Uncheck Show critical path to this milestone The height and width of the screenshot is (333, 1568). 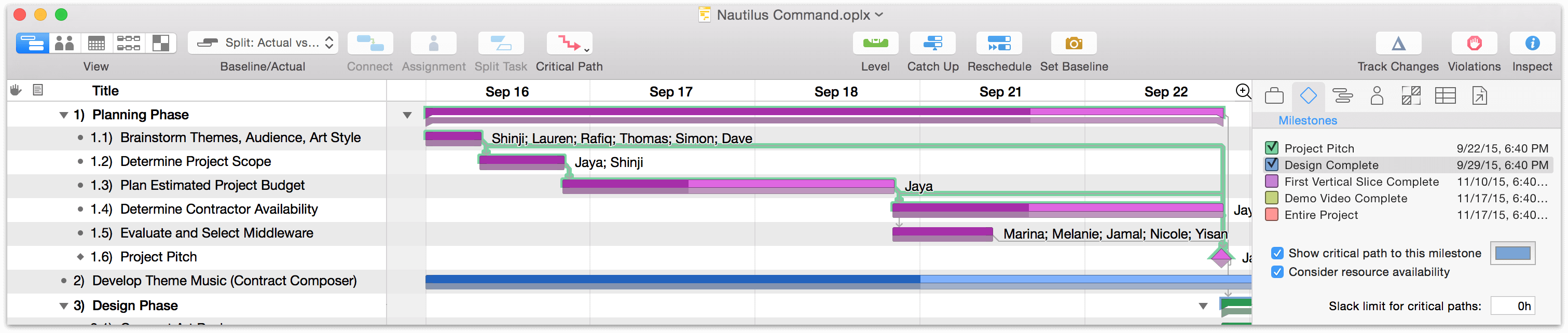pos(1277,253)
